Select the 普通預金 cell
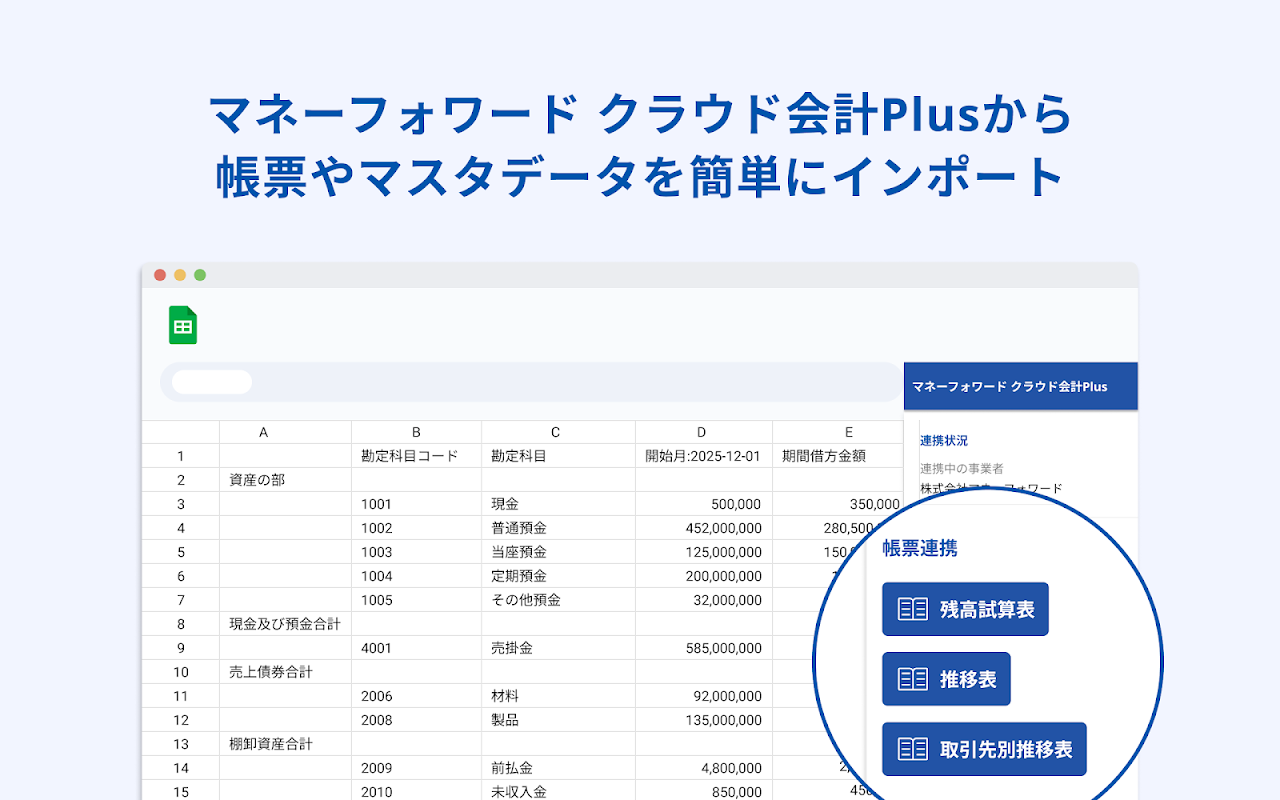 click(x=558, y=528)
